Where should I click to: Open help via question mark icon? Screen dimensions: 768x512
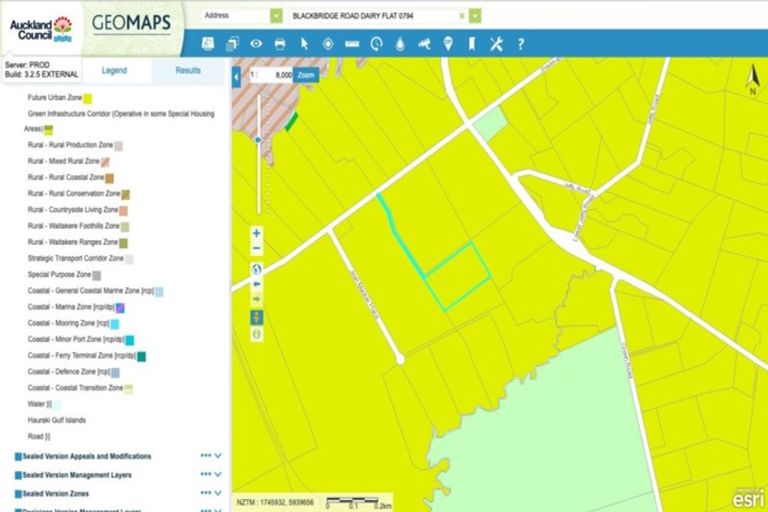click(520, 44)
